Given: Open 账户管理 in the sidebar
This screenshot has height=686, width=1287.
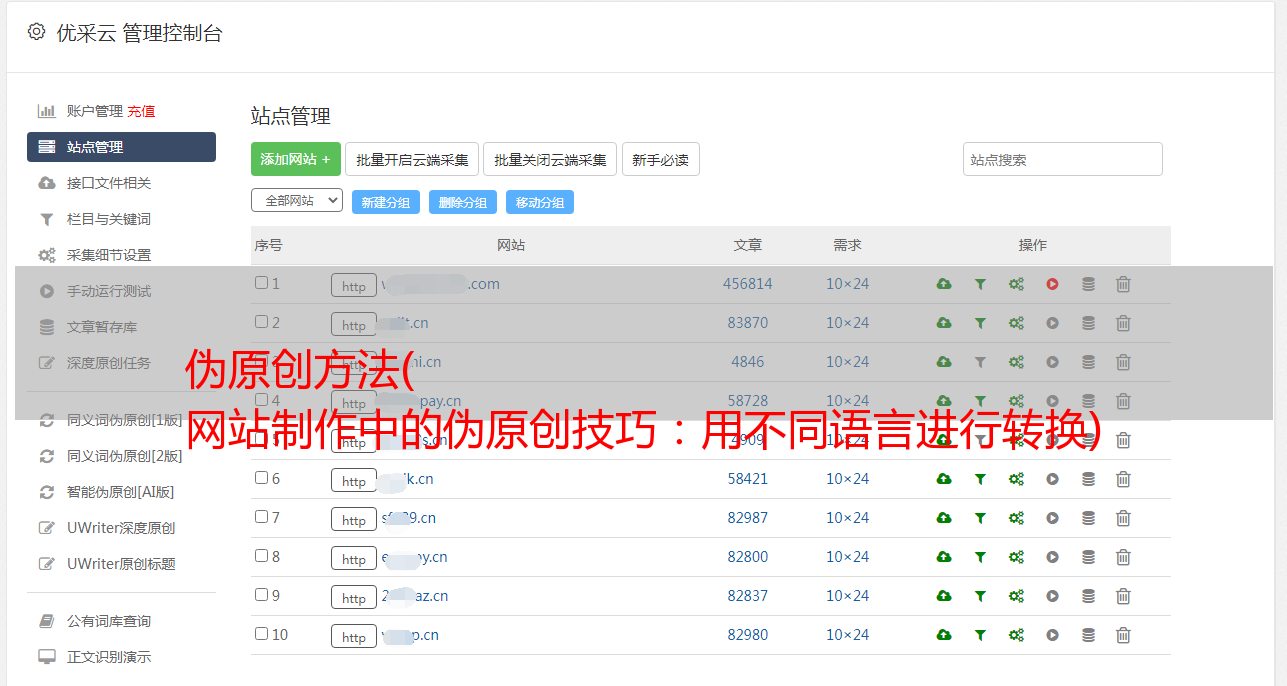Looking at the screenshot, I should click(x=94, y=111).
